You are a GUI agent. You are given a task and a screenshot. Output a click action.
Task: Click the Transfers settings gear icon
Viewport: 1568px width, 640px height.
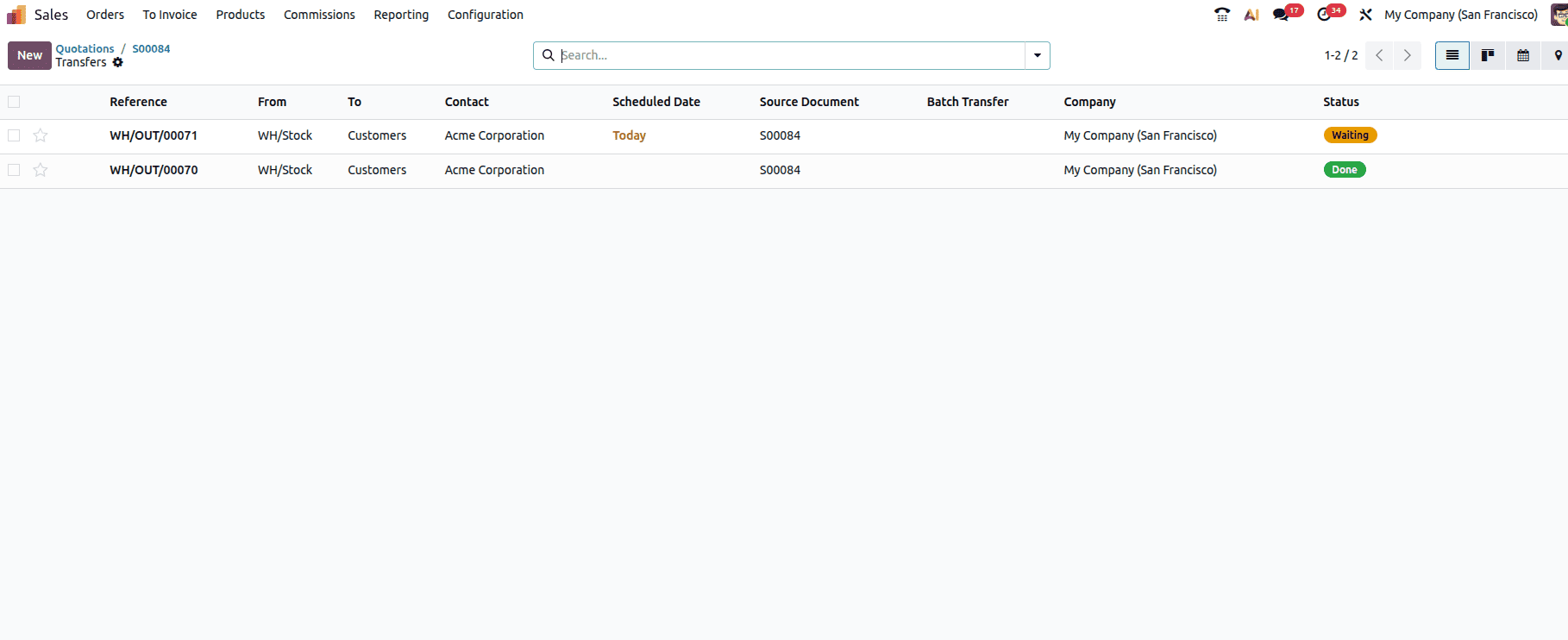[118, 62]
